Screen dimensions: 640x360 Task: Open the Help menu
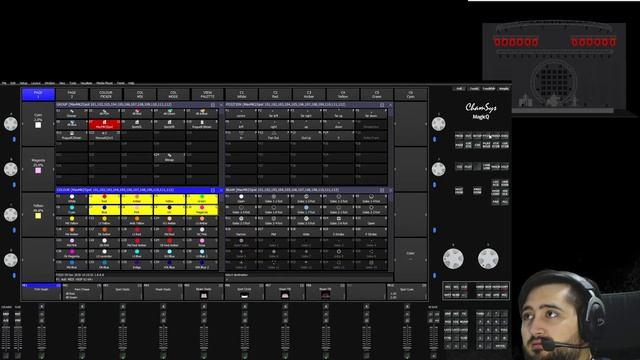click(x=131, y=83)
